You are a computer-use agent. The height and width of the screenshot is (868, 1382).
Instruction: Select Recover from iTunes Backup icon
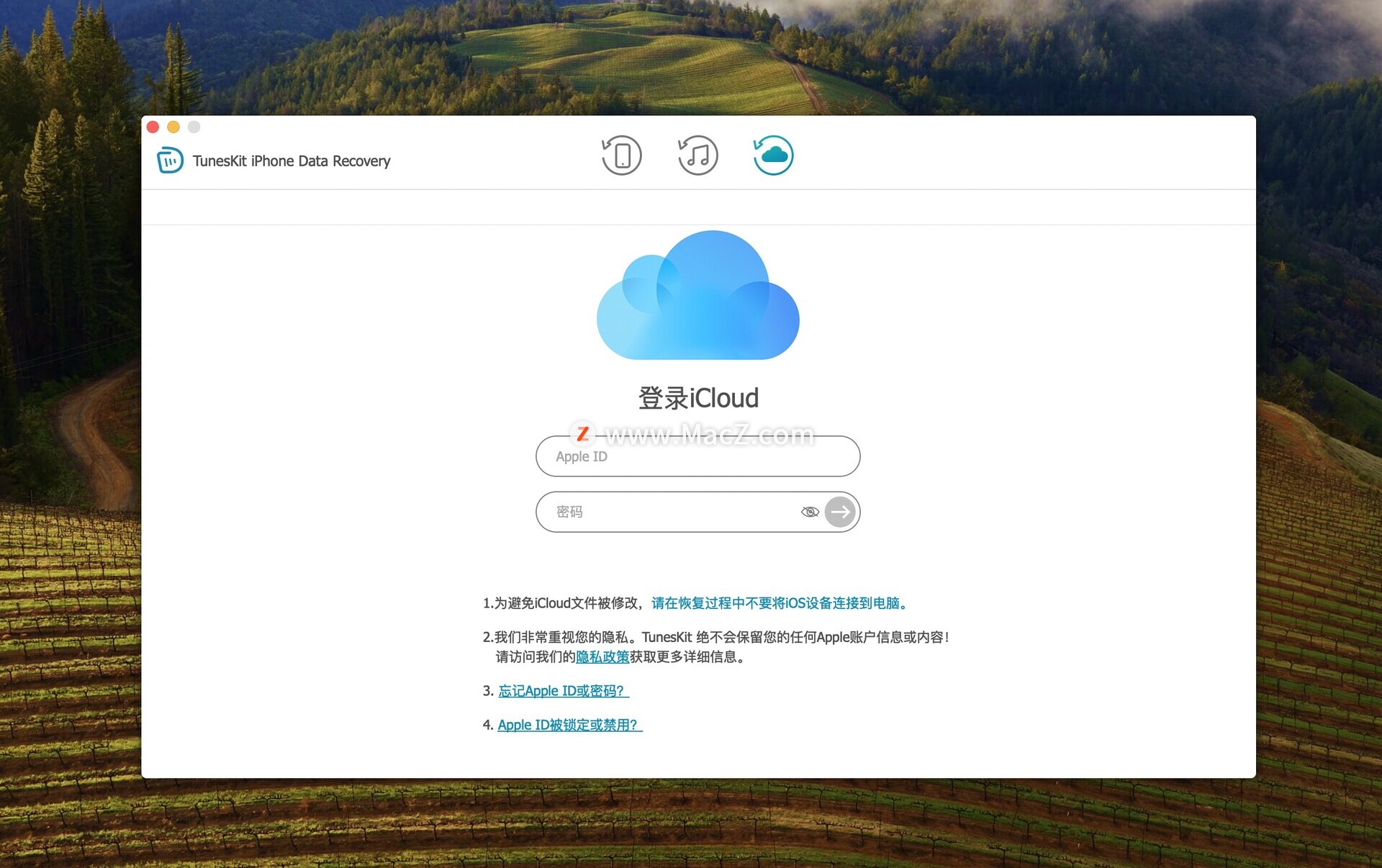pyautogui.click(x=697, y=155)
